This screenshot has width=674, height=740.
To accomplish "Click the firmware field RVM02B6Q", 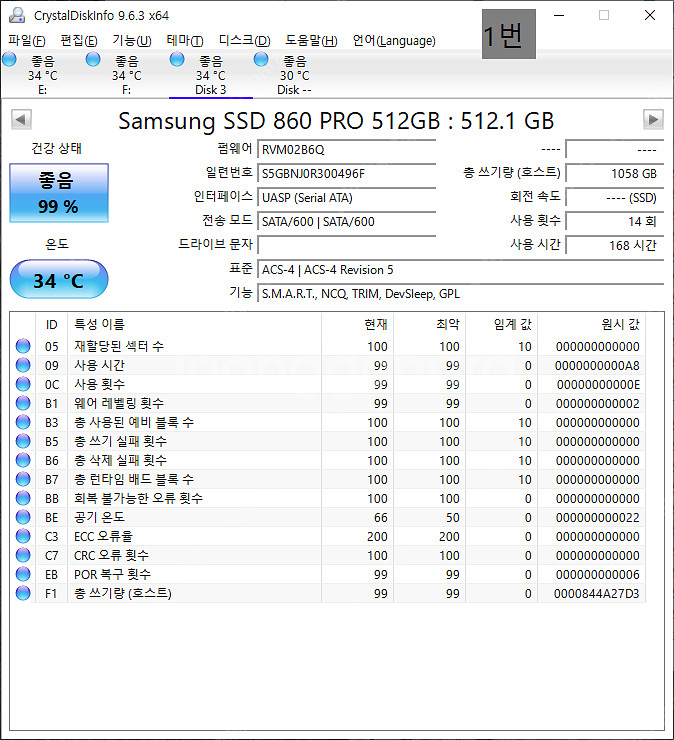I will 346,150.
